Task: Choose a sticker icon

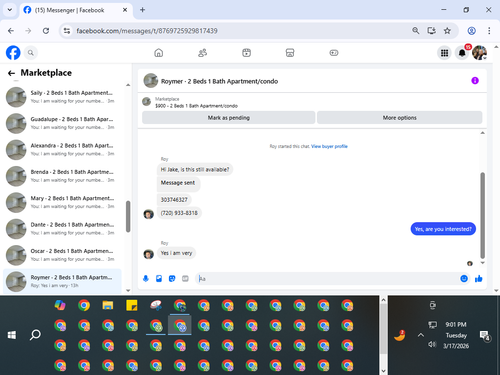Action: [172, 278]
